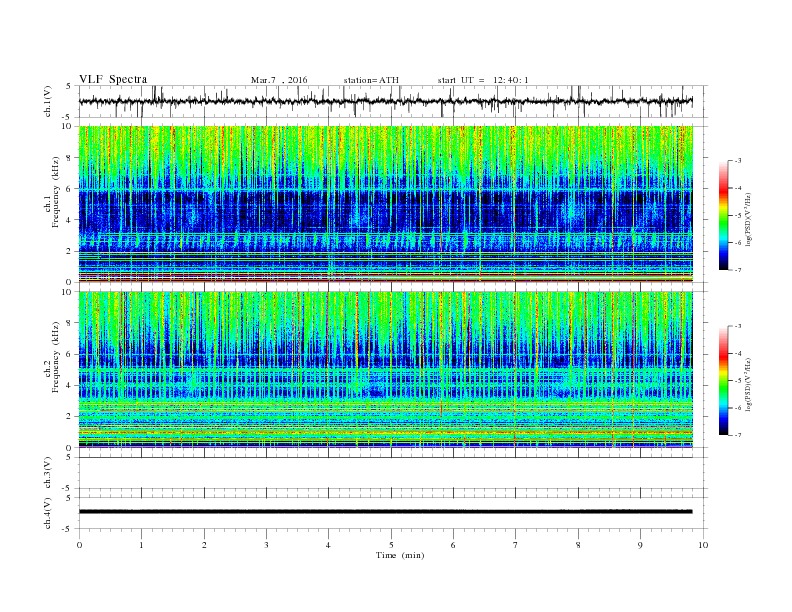Click the time axis tick label "5"
The image size is (792, 612).
(x=391, y=545)
